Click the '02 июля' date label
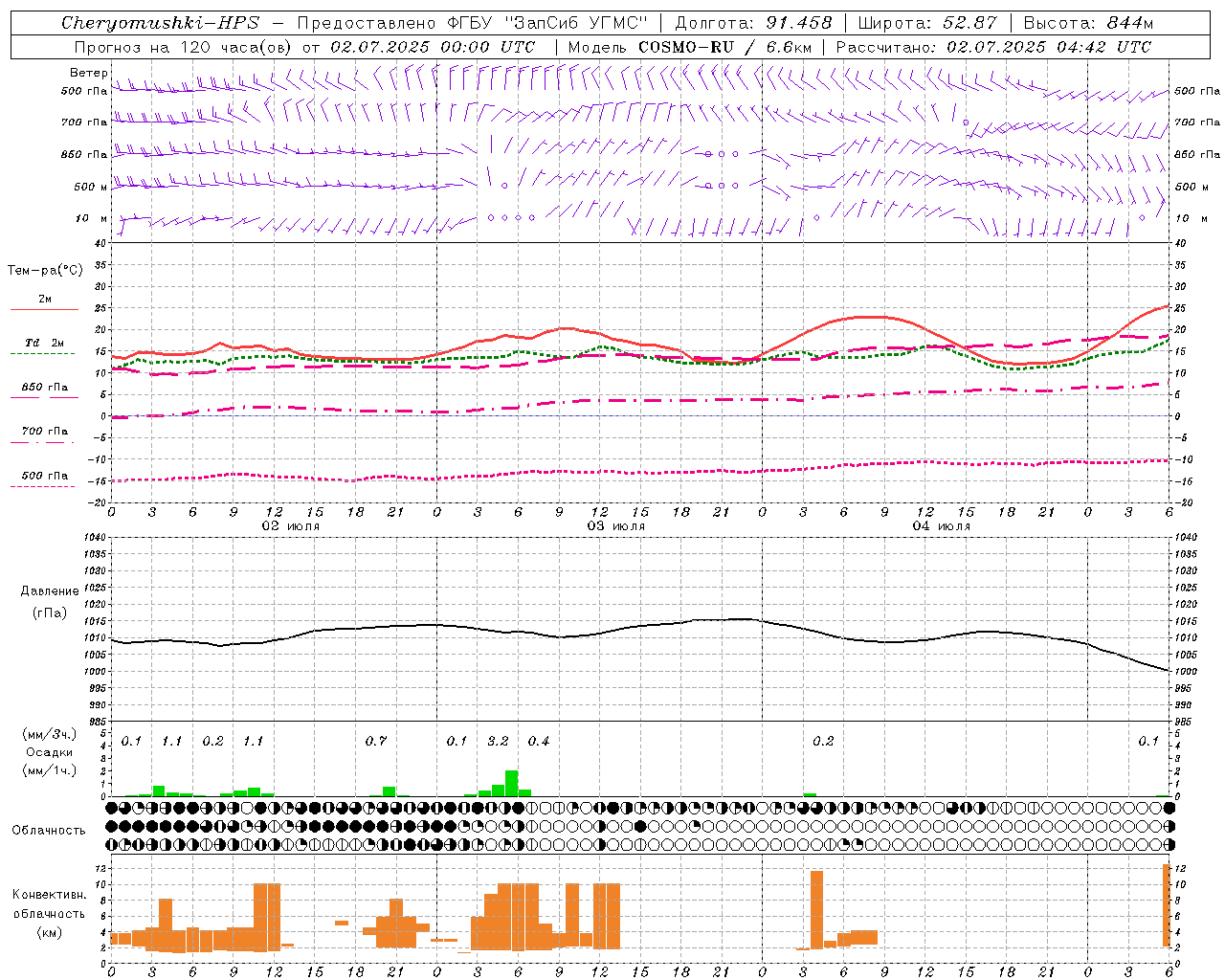This screenshot has width=1225, height=980. click(291, 526)
